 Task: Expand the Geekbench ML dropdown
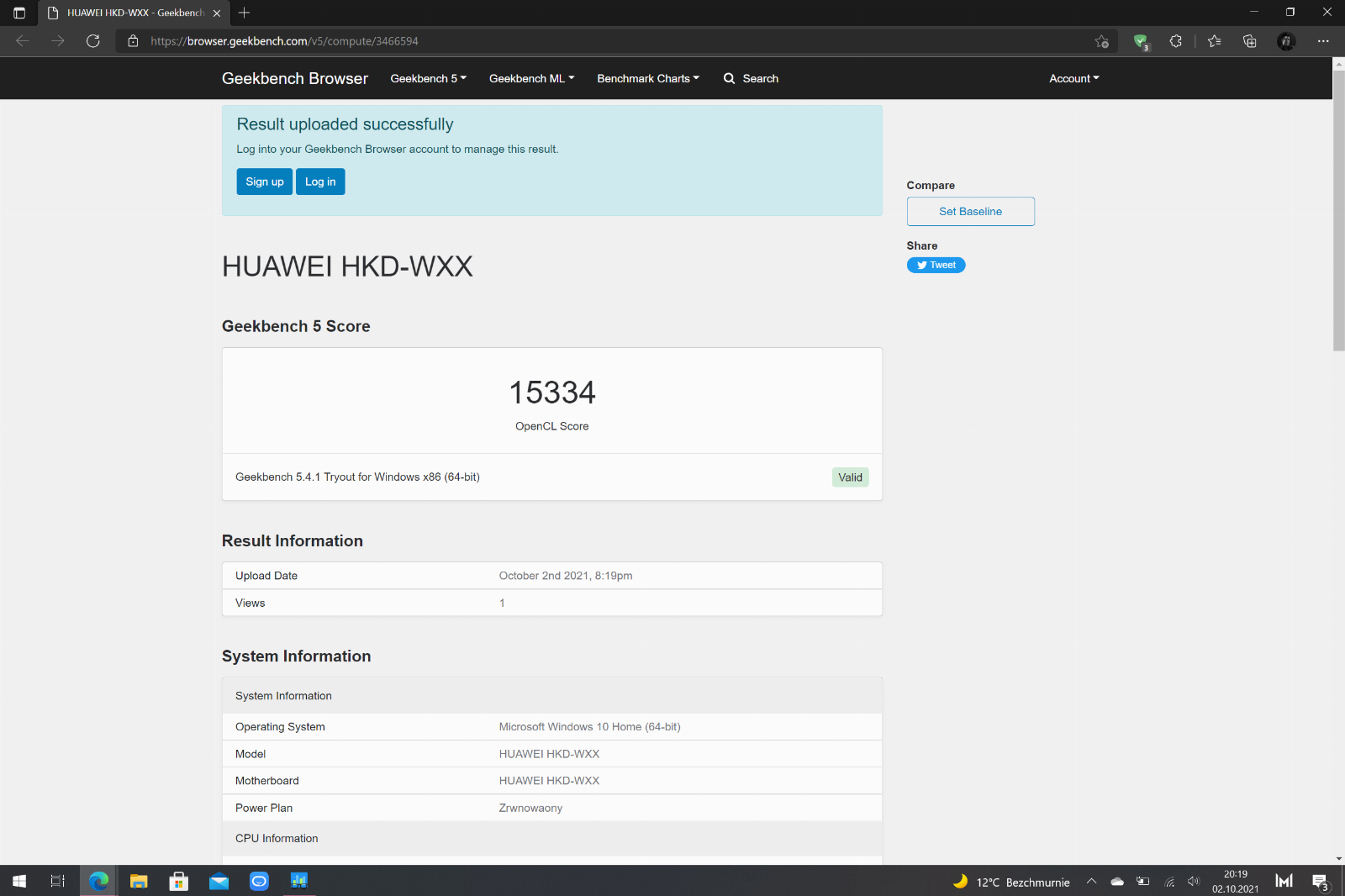coord(531,78)
